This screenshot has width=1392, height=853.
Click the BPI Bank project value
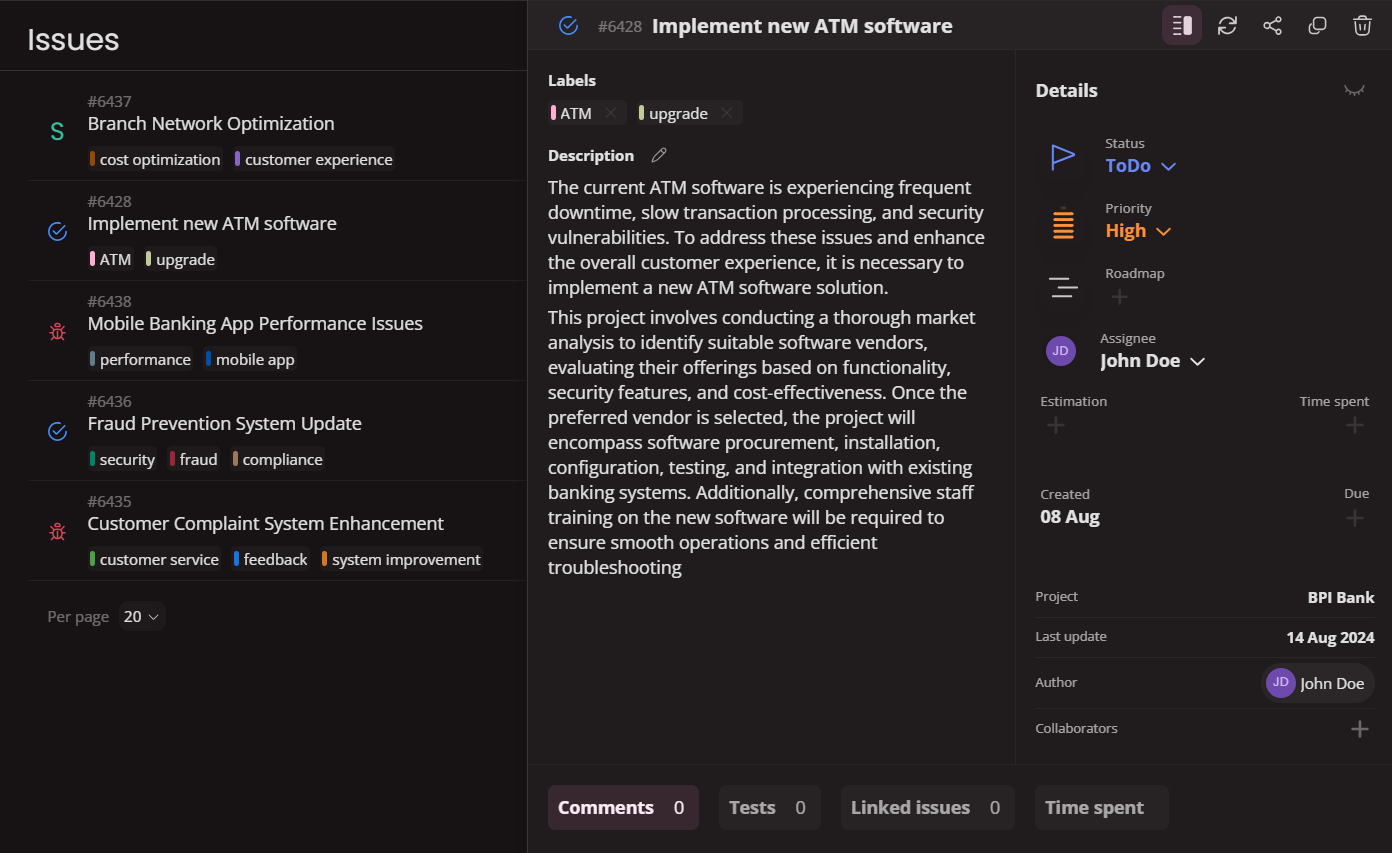[x=1341, y=597]
